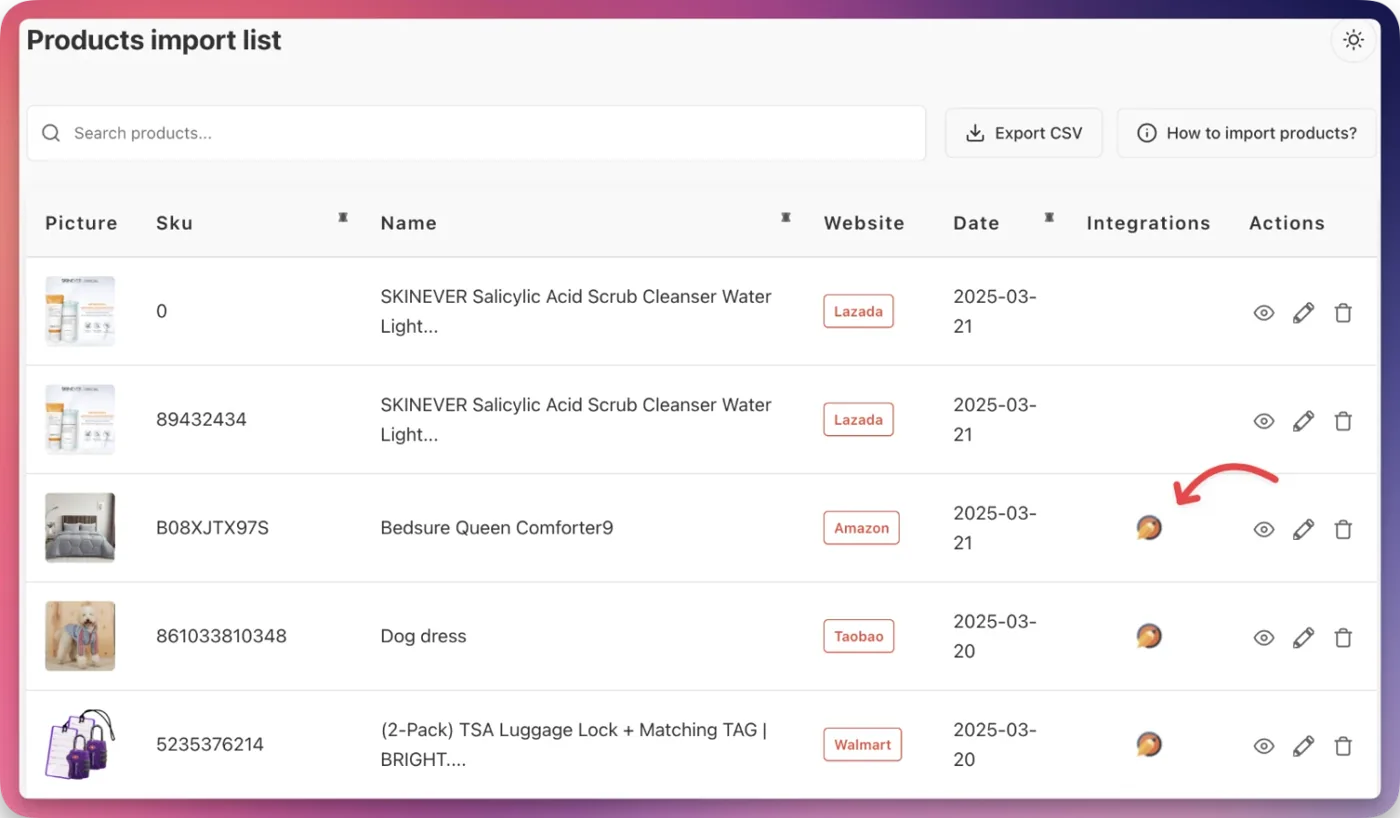
Task: Delete the product with Sku 0
Action: [x=1343, y=313]
